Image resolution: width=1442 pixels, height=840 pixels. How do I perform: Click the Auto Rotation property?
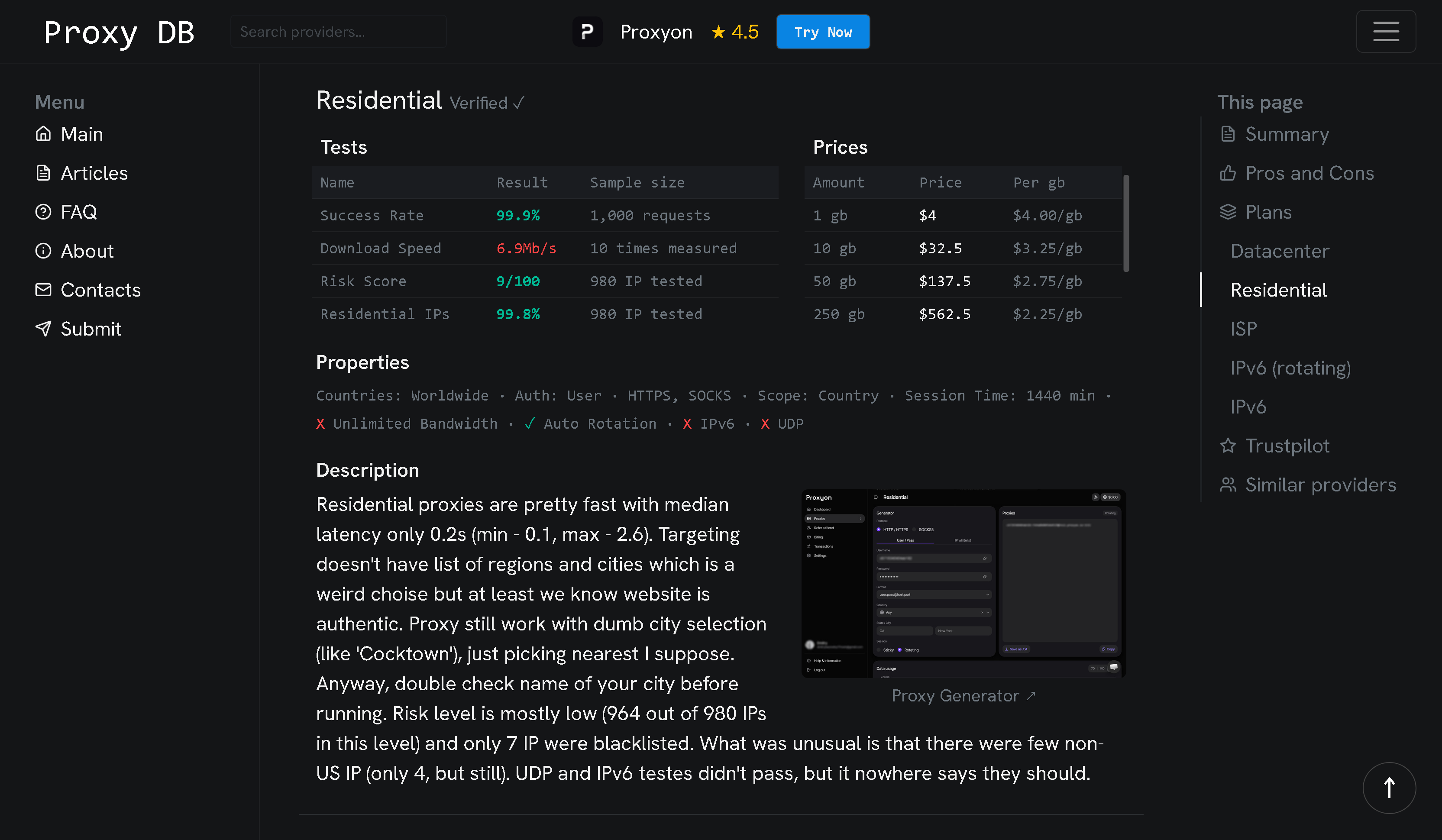(590, 423)
